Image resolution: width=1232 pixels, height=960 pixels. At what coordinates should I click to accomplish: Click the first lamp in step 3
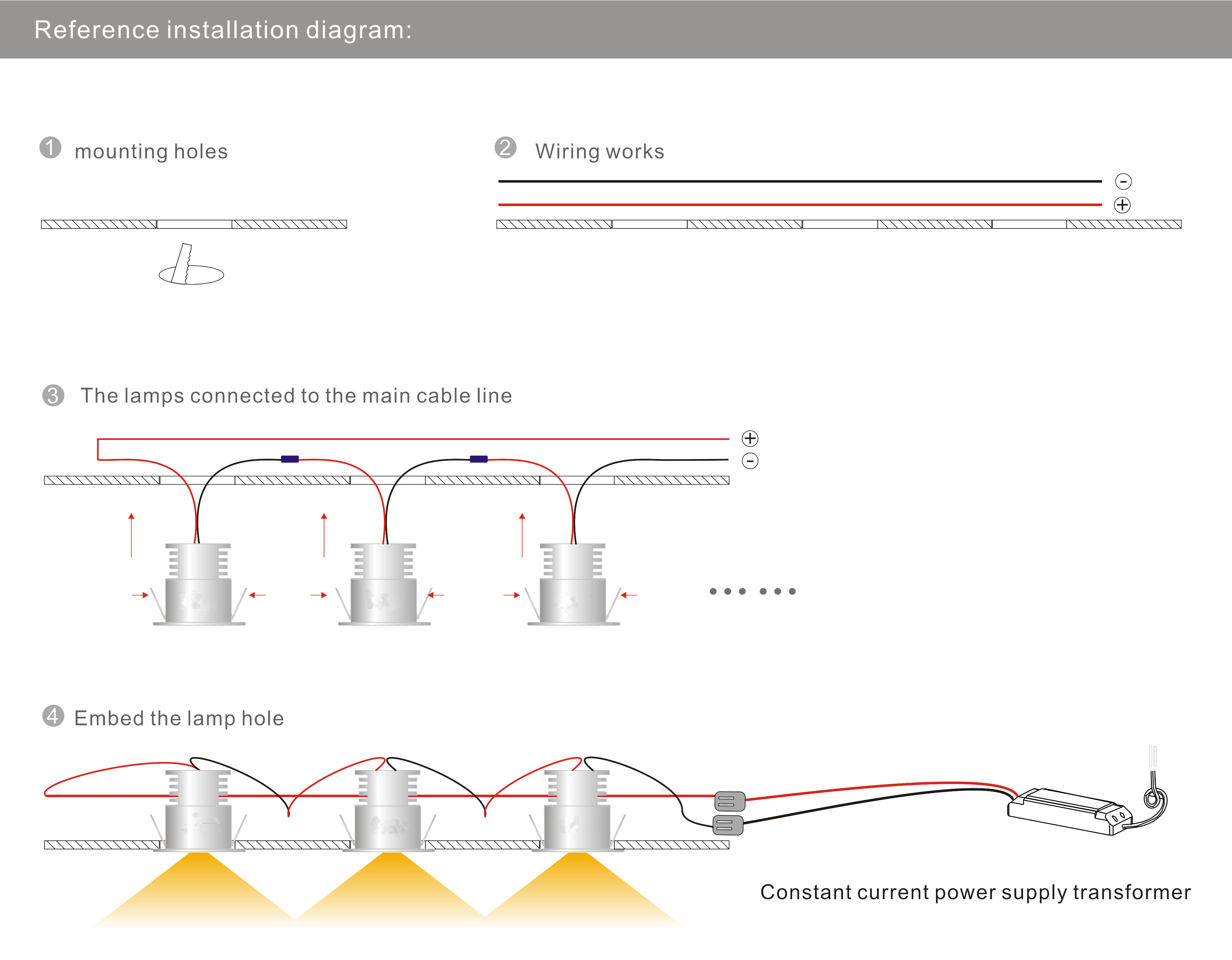pos(199,584)
